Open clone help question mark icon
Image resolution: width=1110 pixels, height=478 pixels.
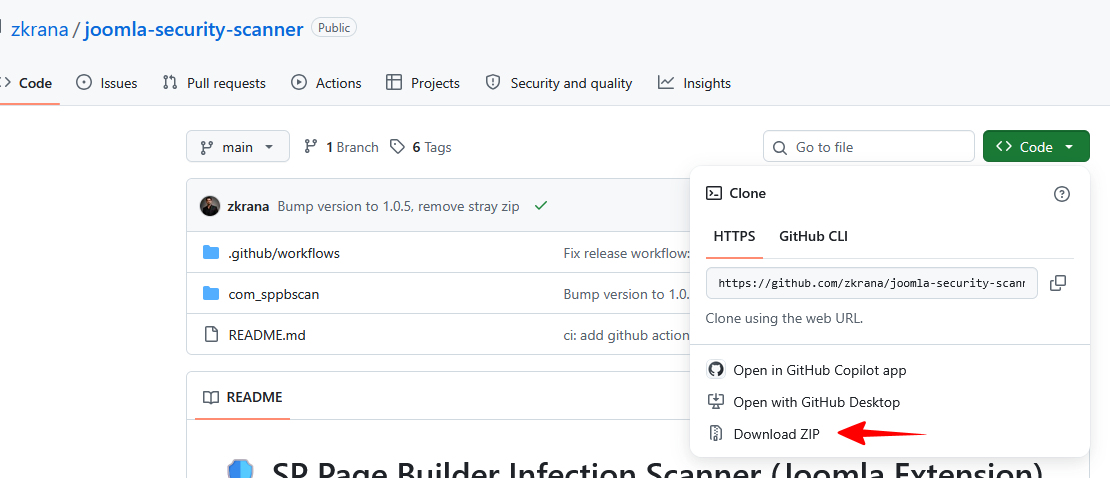(x=1062, y=194)
